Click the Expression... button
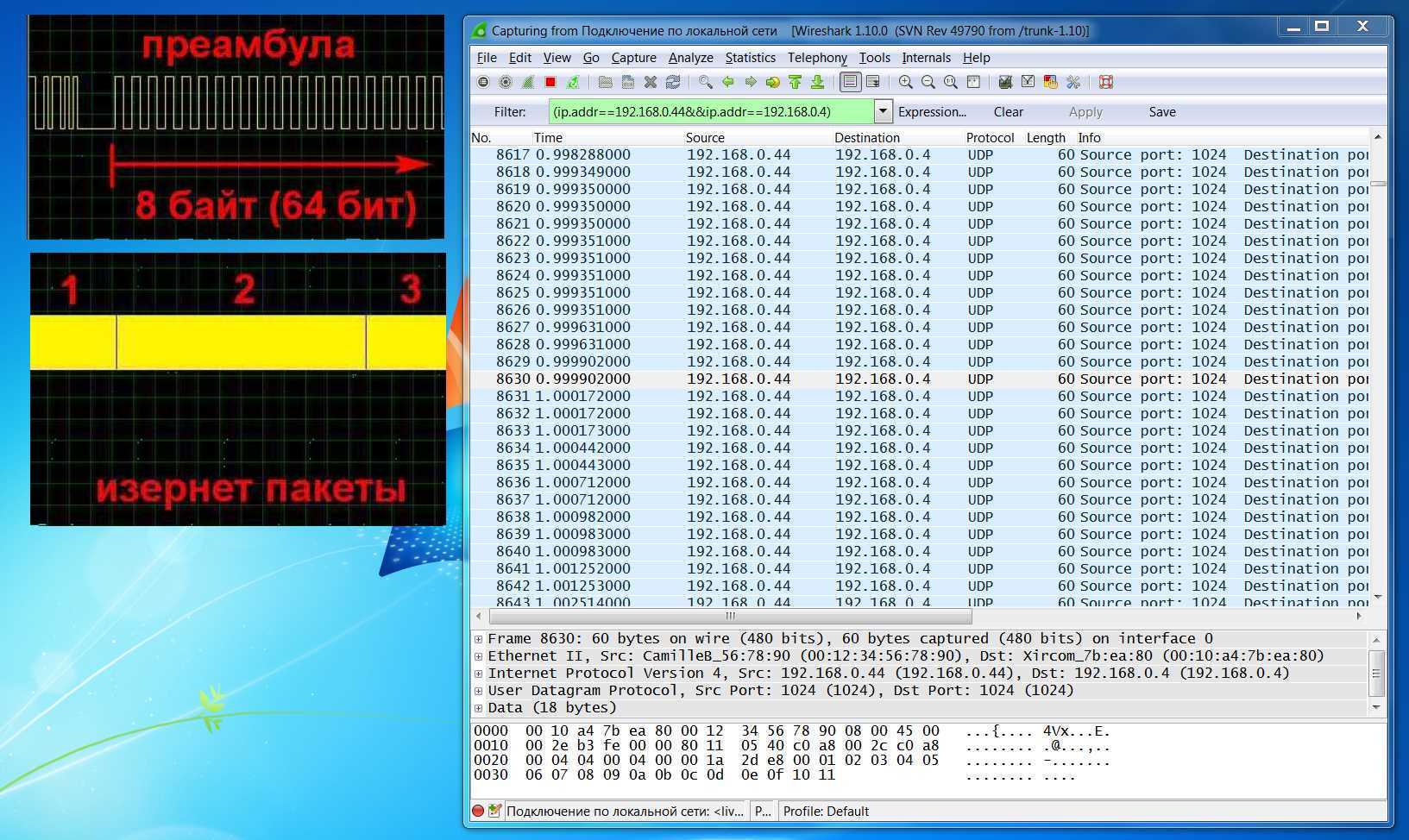This screenshot has width=1409, height=840. tap(932, 112)
